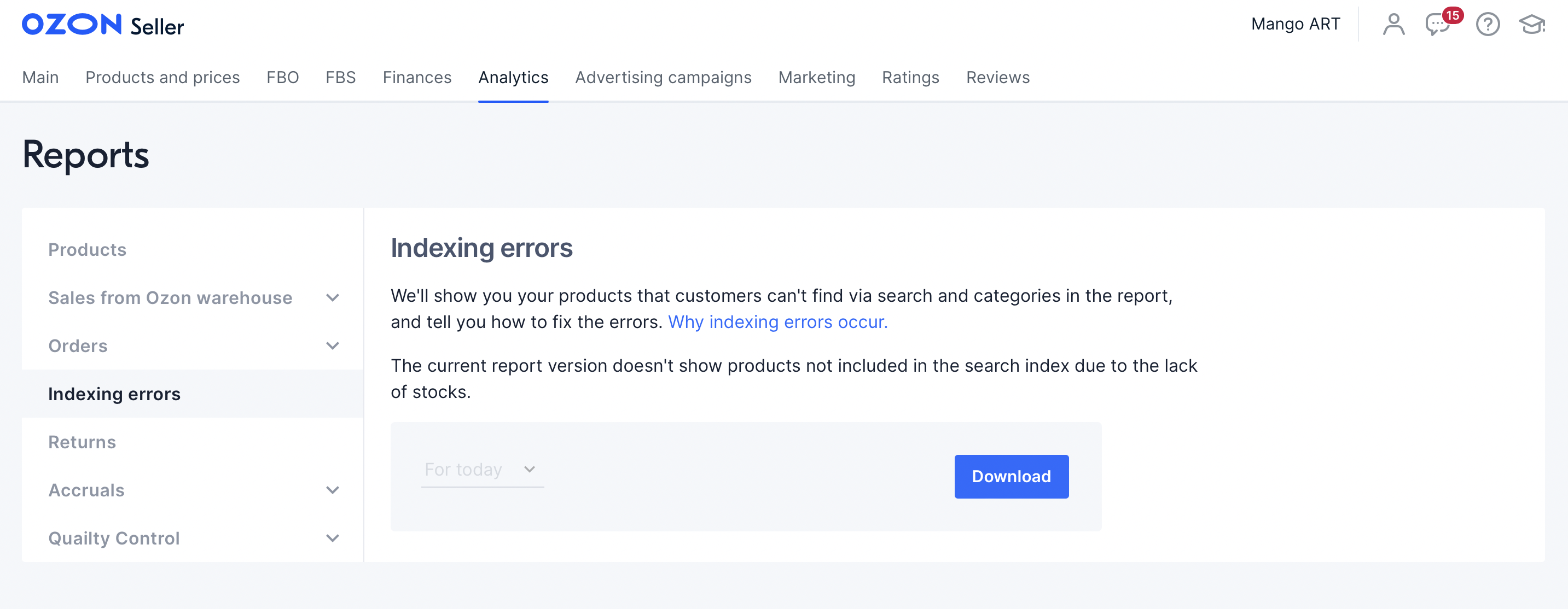
Task: Open the For today period dropdown
Action: click(482, 470)
